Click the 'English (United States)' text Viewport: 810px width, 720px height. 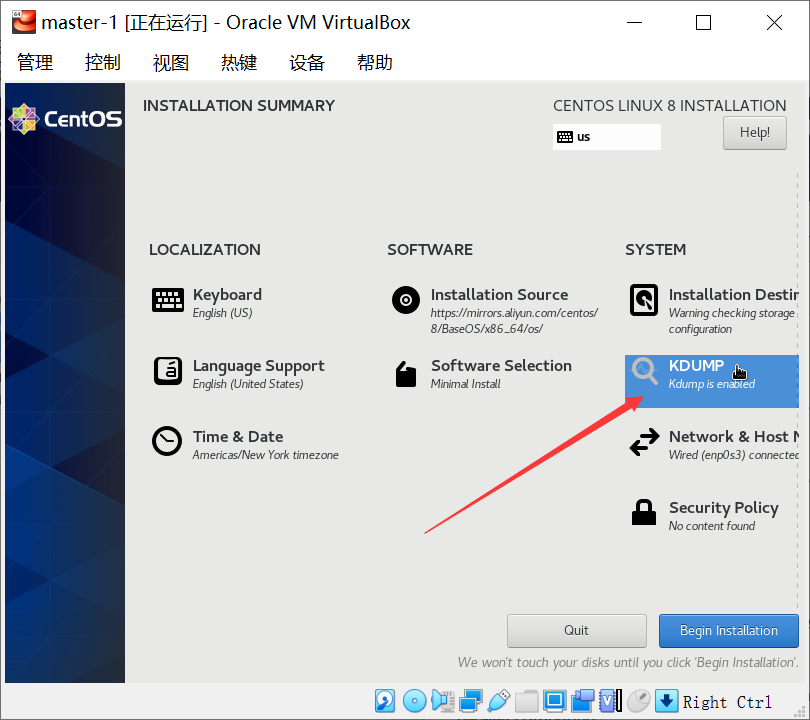click(248, 384)
